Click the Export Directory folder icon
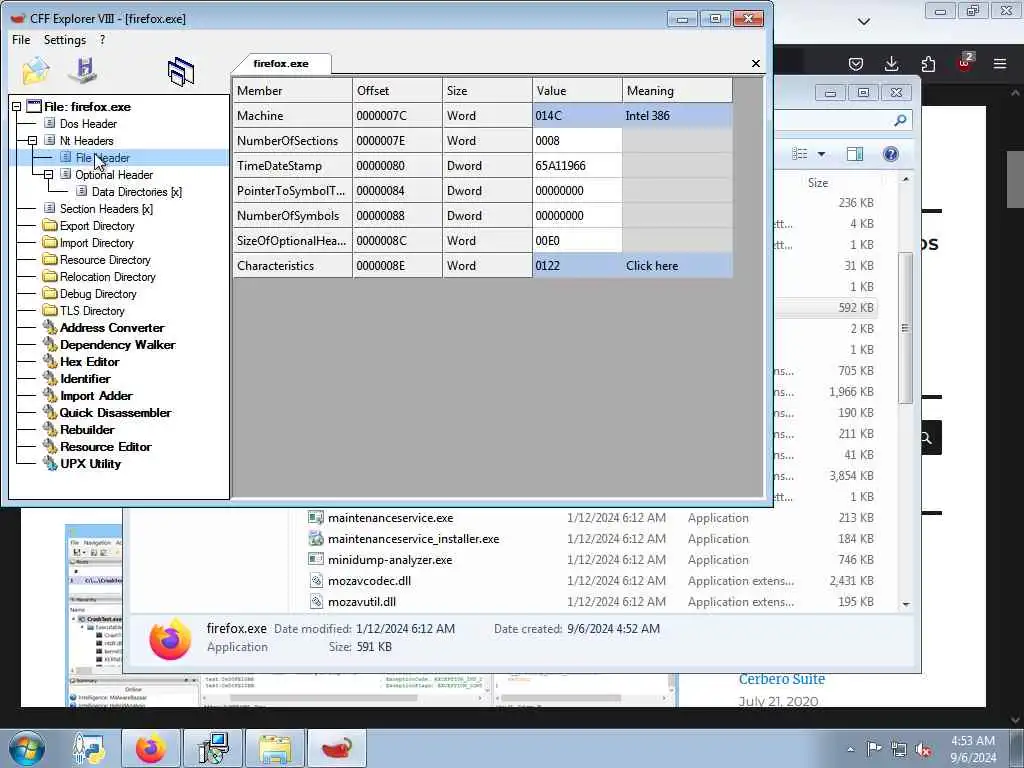Image resolution: width=1024 pixels, height=768 pixels. (x=50, y=225)
